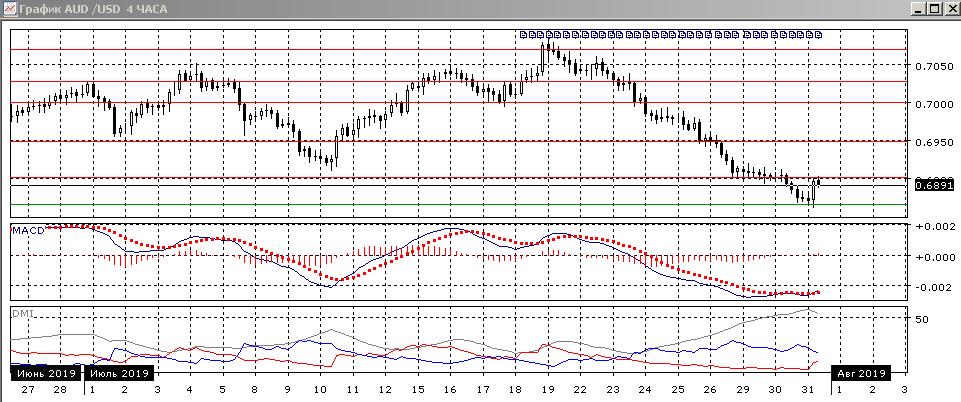Click the MACD indicator label
The height and width of the screenshot is (402, 961).
(28, 231)
